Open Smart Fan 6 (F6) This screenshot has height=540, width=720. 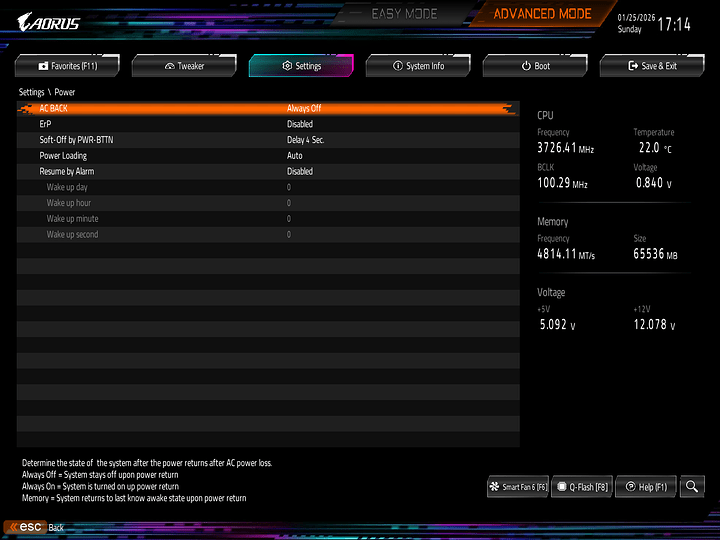(518, 487)
